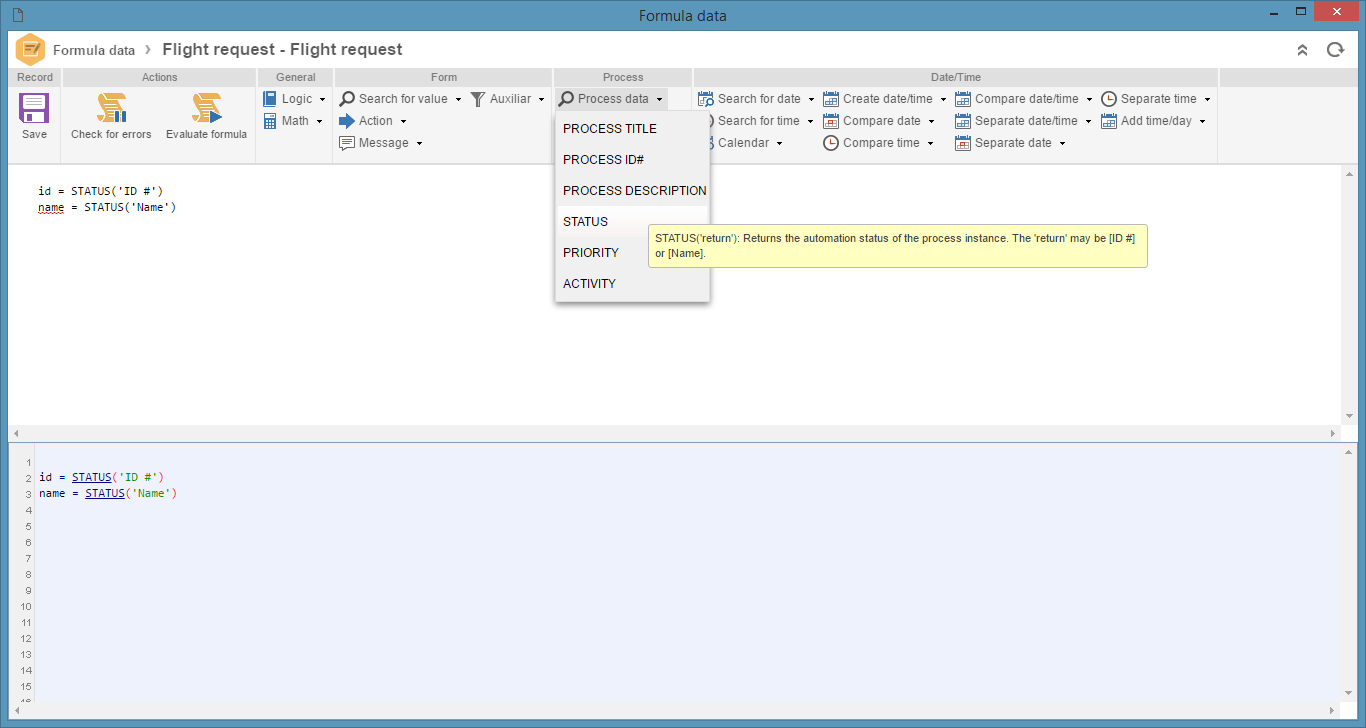
Task: Click the Math calculator icon
Action: pyautogui.click(x=270, y=121)
